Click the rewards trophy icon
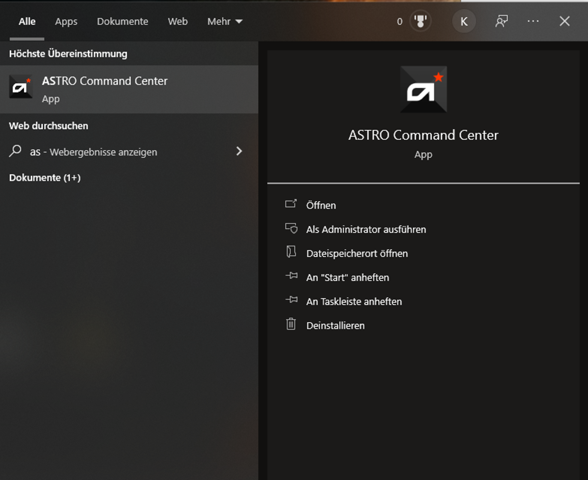 [420, 21]
